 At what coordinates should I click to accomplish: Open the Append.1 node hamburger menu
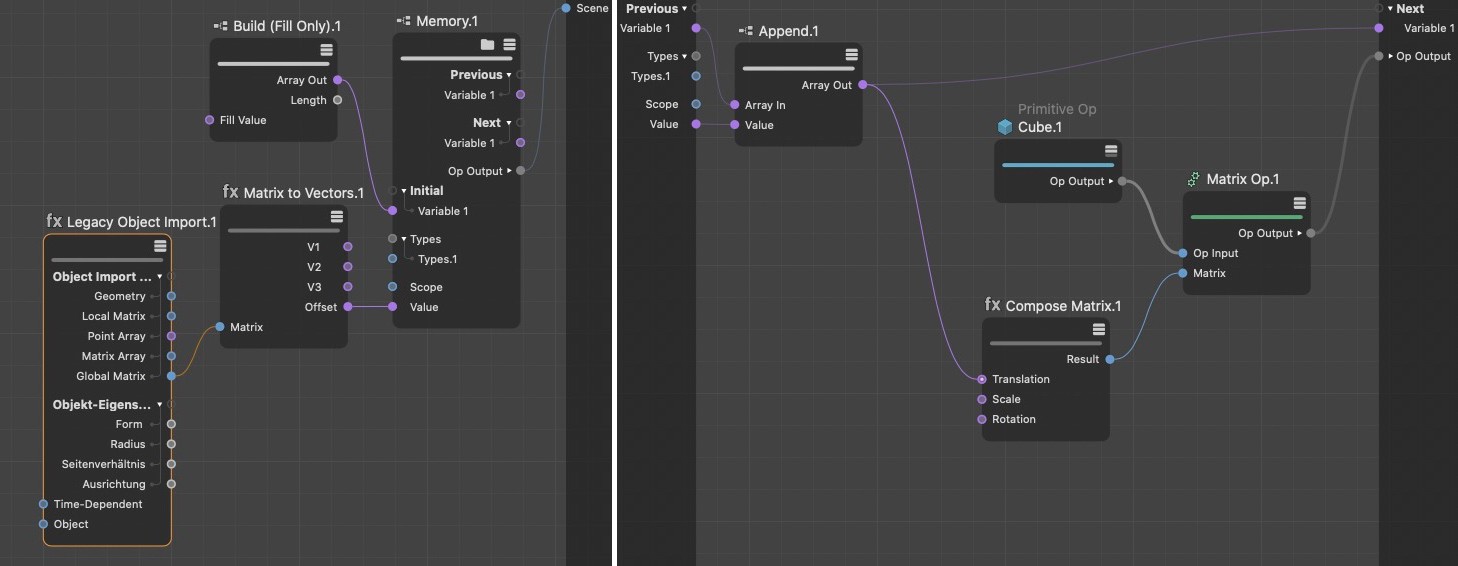(x=851, y=55)
